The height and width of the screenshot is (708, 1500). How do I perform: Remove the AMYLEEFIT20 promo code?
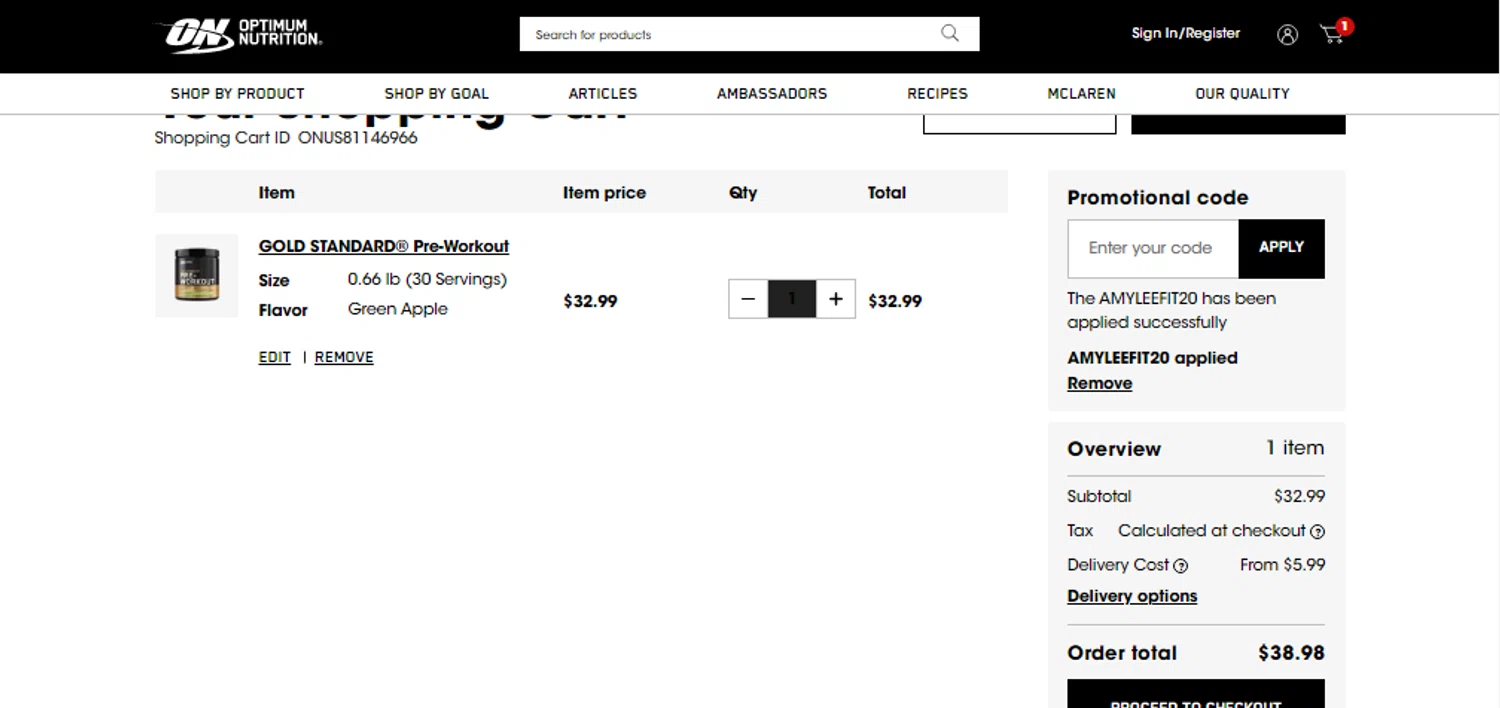[1100, 383]
